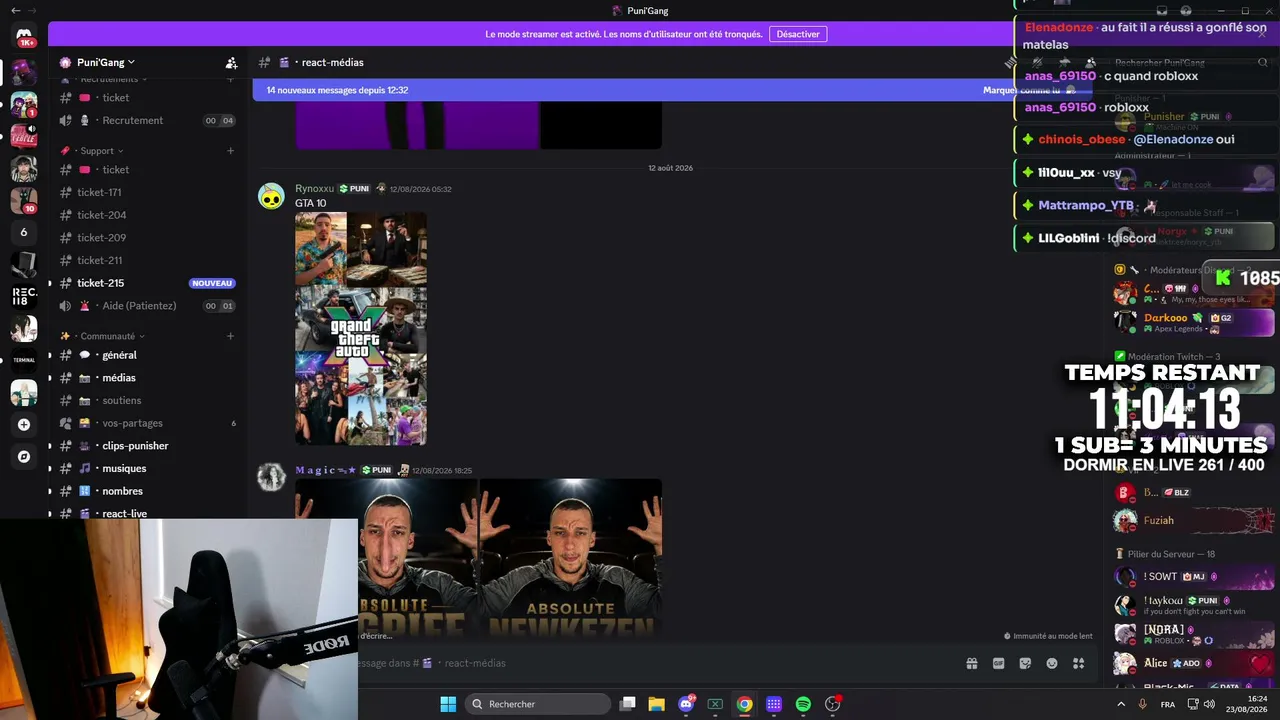This screenshot has width=1280, height=720.
Task: Switch the FRA keyboard language indicator
Action: coord(1167,705)
